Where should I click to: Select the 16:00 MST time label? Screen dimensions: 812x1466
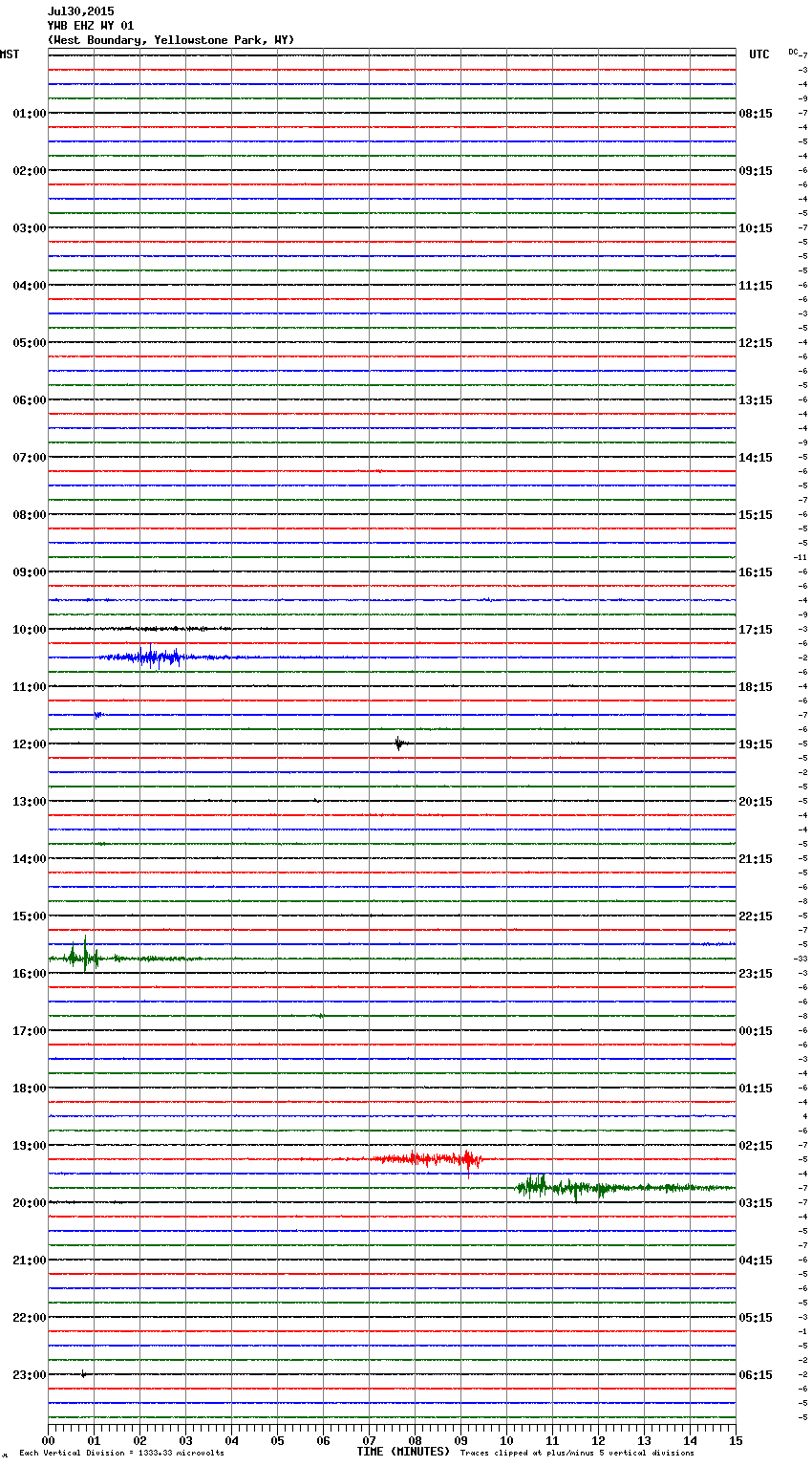coord(30,974)
